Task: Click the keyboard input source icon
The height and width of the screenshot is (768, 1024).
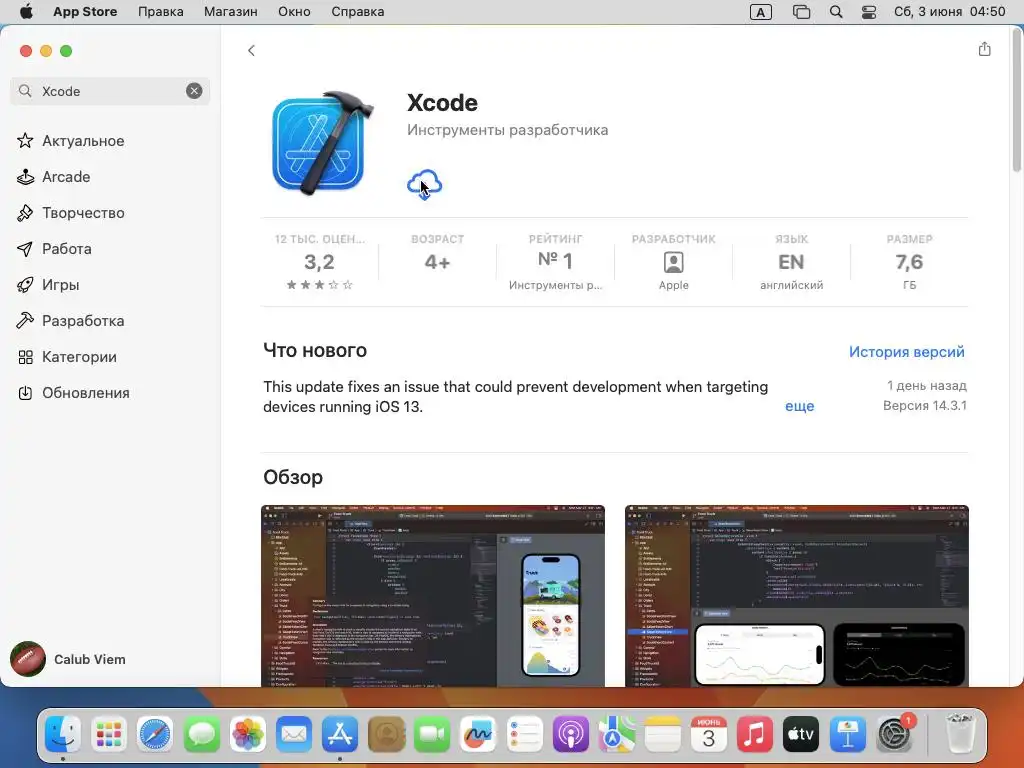Action: [x=761, y=12]
